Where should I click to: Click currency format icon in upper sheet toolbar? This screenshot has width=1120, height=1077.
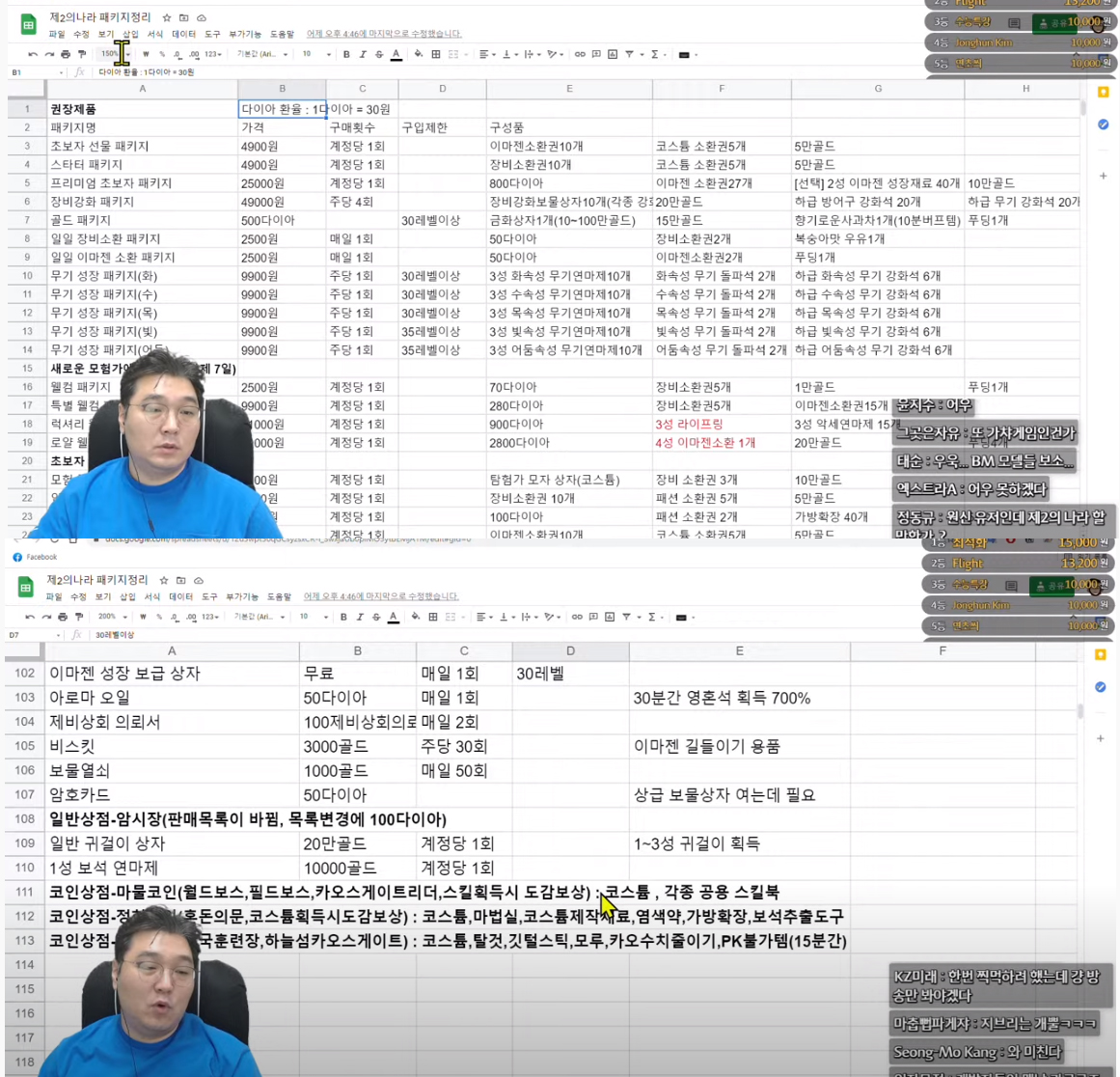146,54
